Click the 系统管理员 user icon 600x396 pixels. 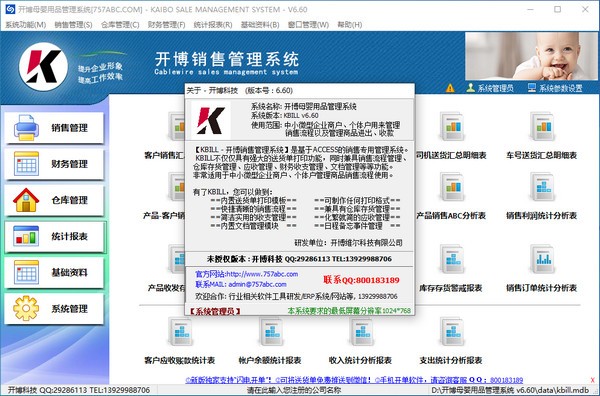(470, 88)
